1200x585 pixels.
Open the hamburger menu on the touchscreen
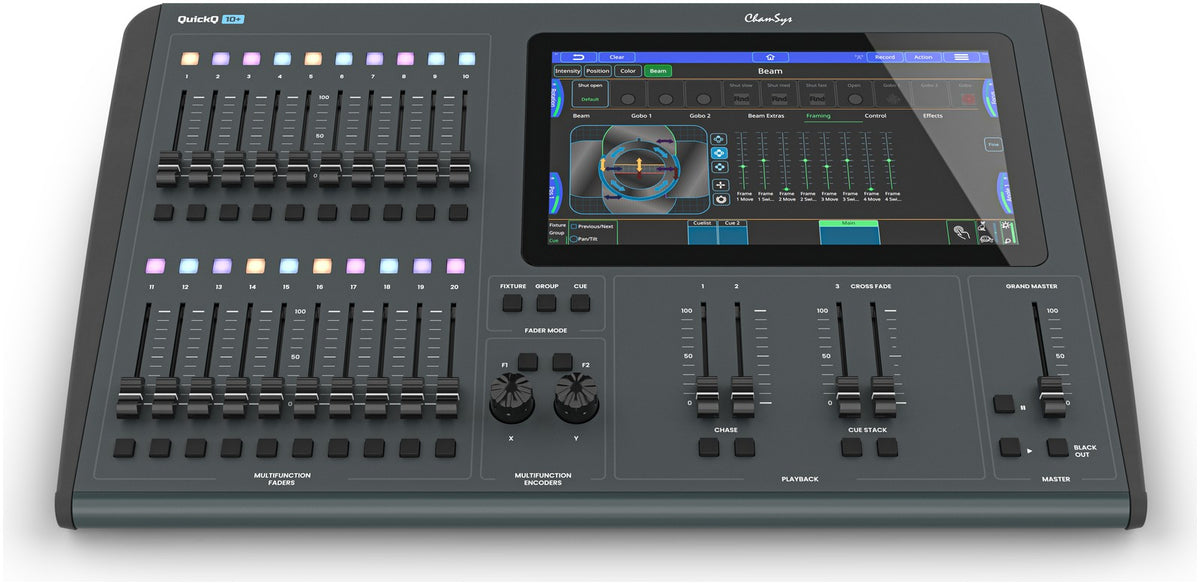click(961, 57)
